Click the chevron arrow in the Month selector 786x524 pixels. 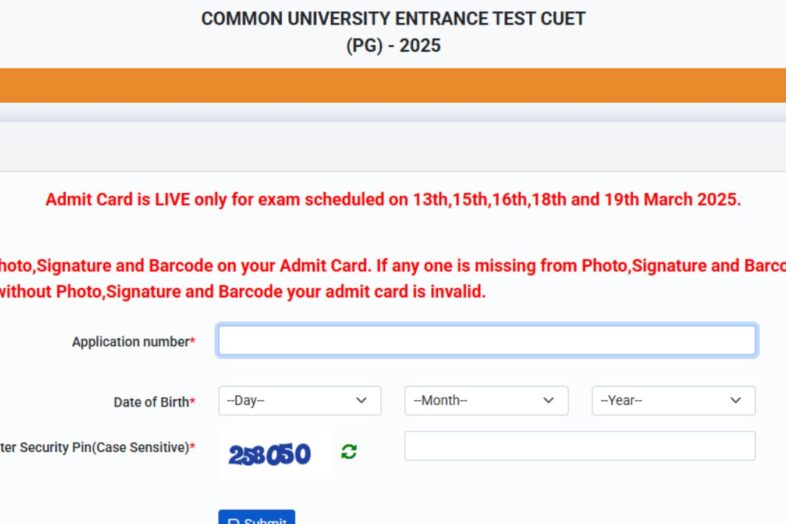click(548, 401)
